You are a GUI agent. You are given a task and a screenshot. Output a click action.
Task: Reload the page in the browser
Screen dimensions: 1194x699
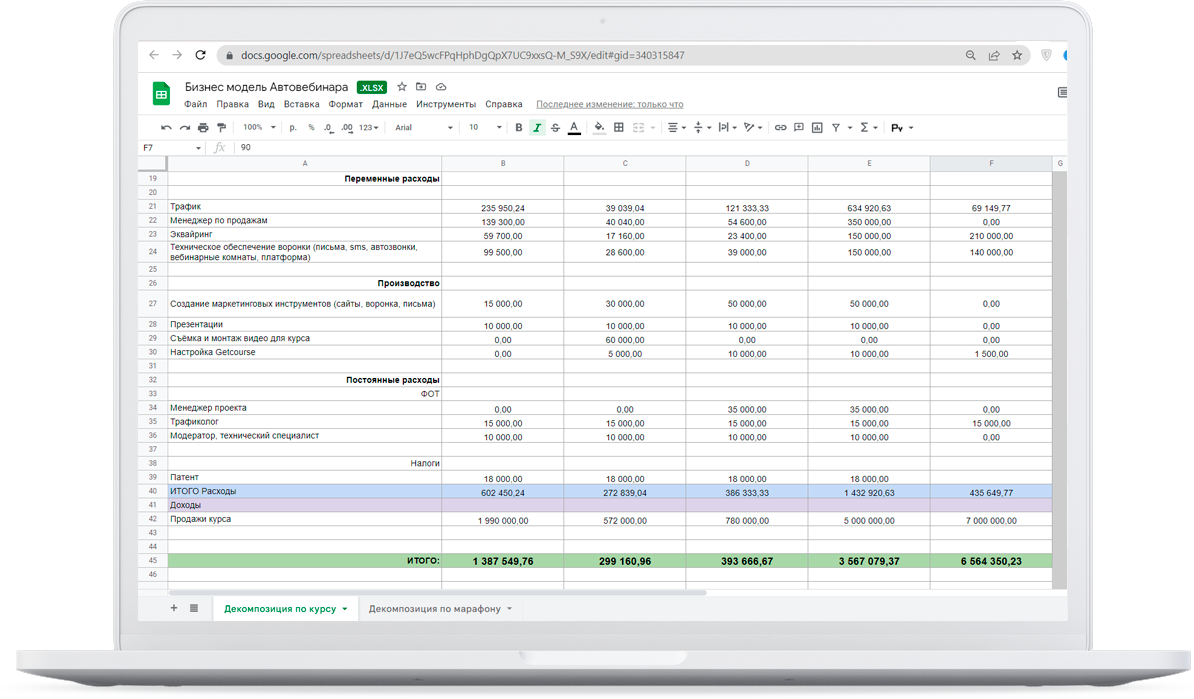200,56
